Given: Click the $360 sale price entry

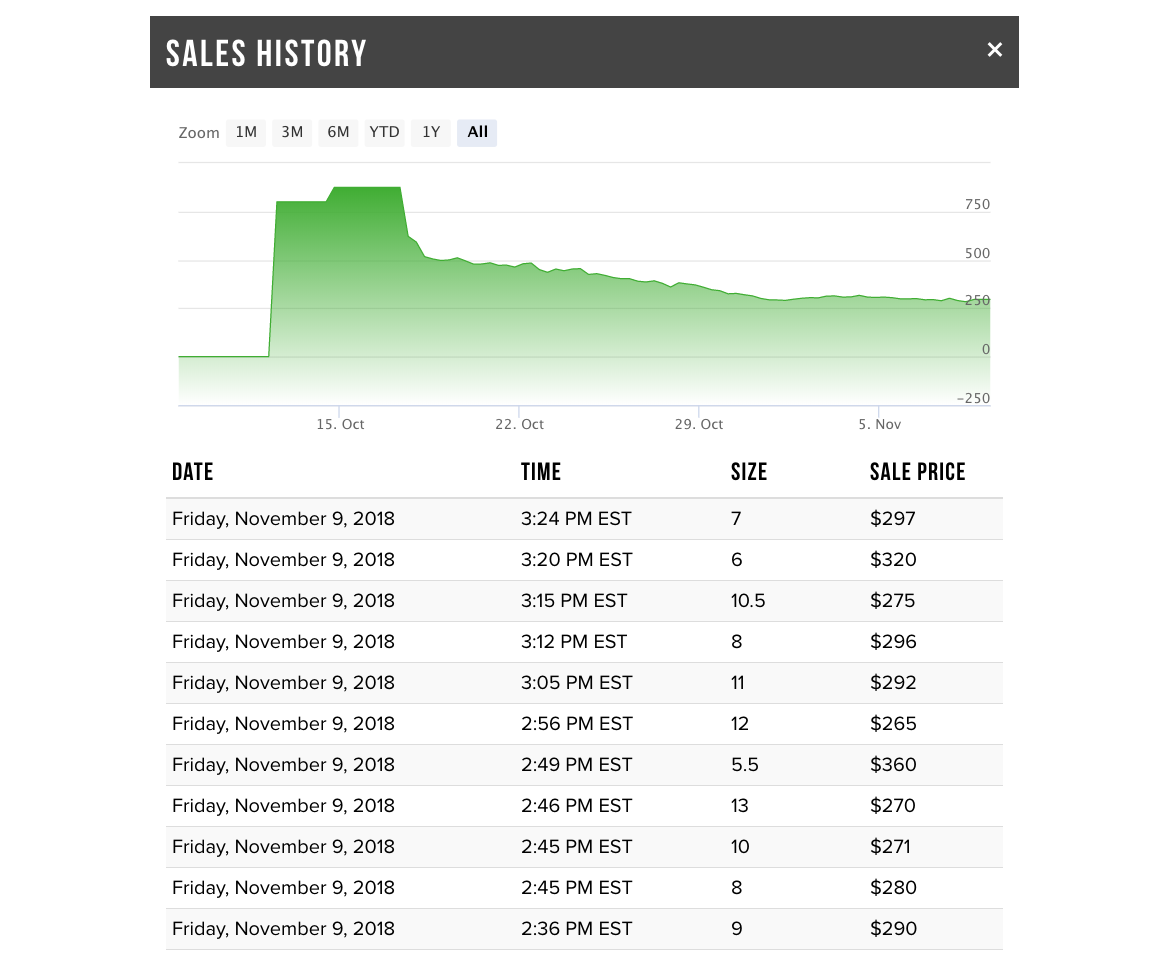Looking at the screenshot, I should [x=893, y=765].
